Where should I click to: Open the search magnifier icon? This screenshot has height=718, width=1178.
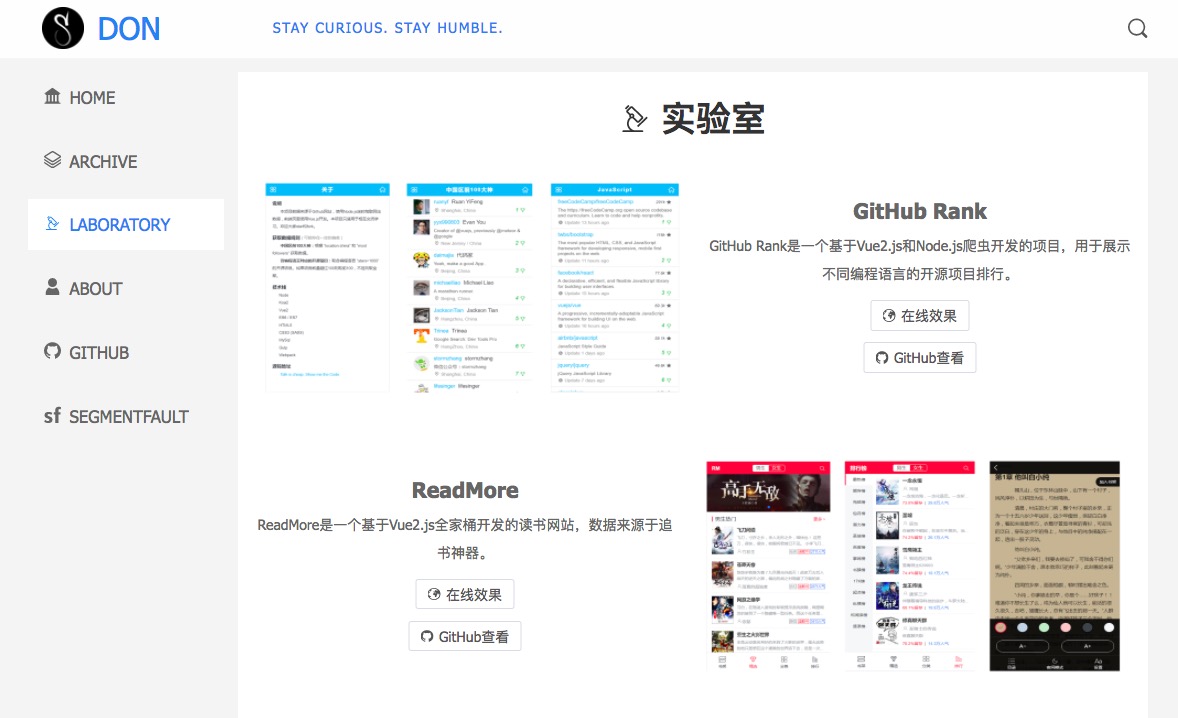(1137, 29)
